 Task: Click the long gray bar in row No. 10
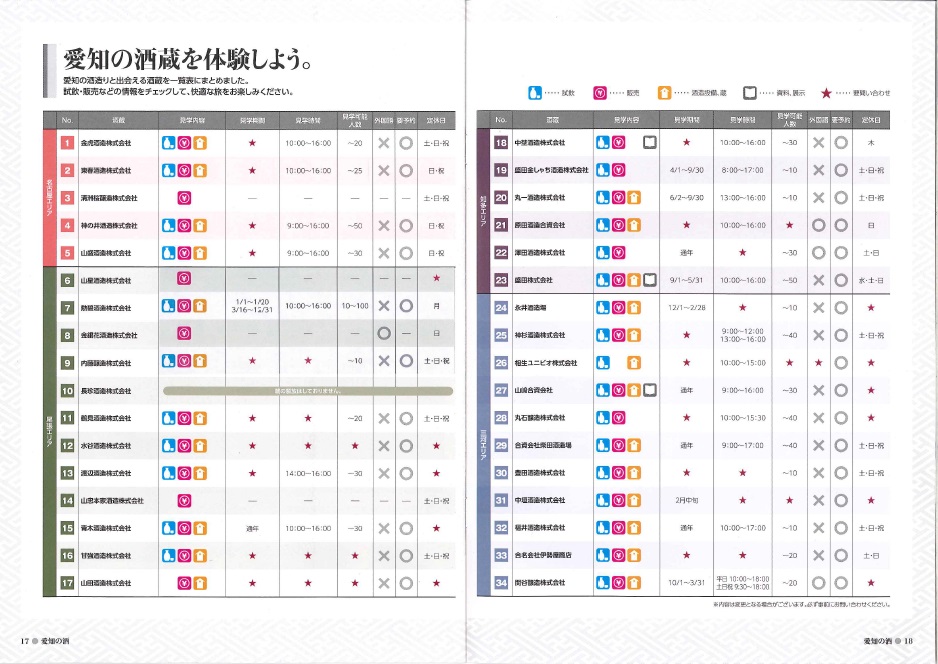(308, 391)
